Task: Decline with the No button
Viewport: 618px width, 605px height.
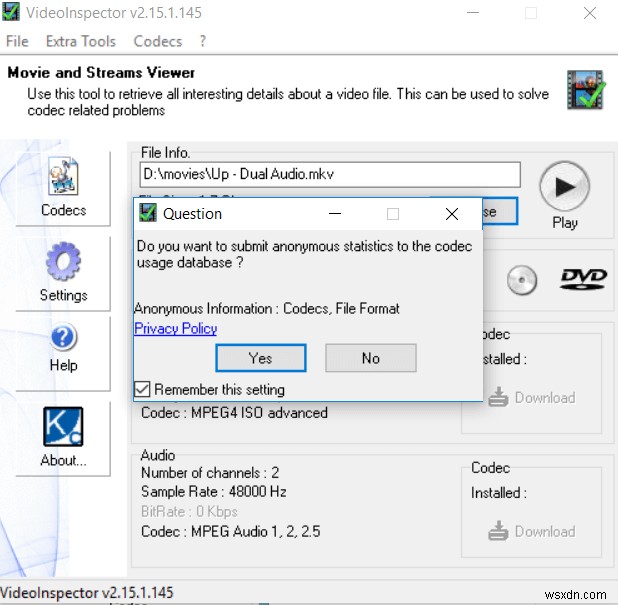Action: [370, 358]
